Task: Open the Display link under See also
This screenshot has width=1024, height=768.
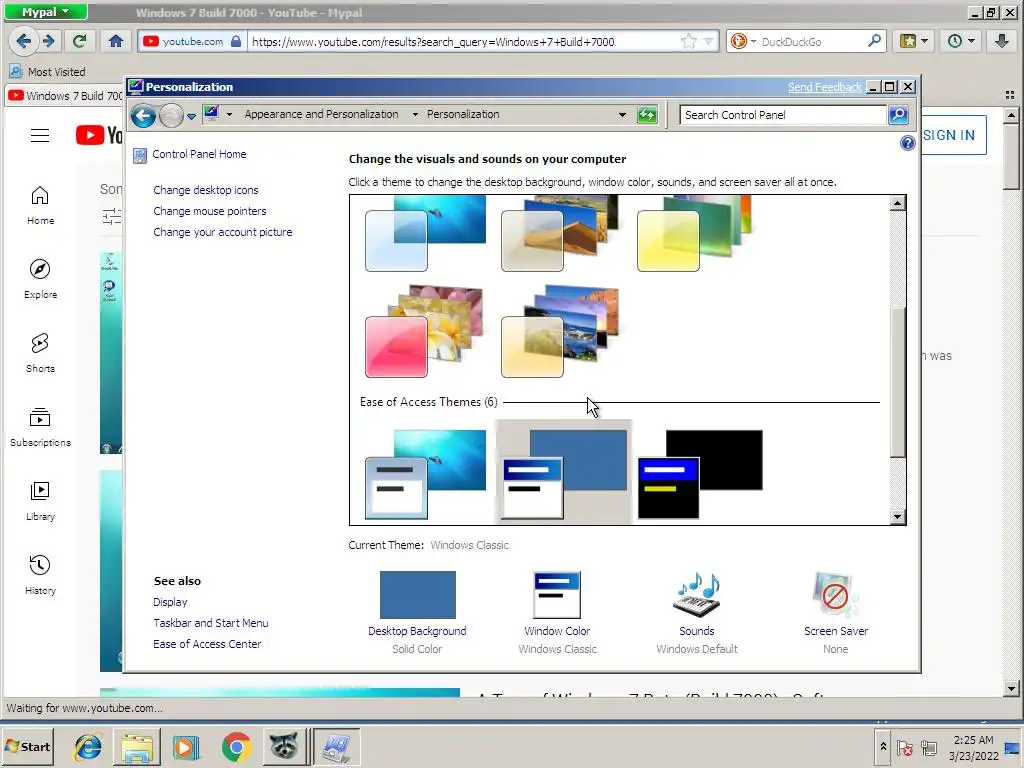Action: [x=170, y=602]
